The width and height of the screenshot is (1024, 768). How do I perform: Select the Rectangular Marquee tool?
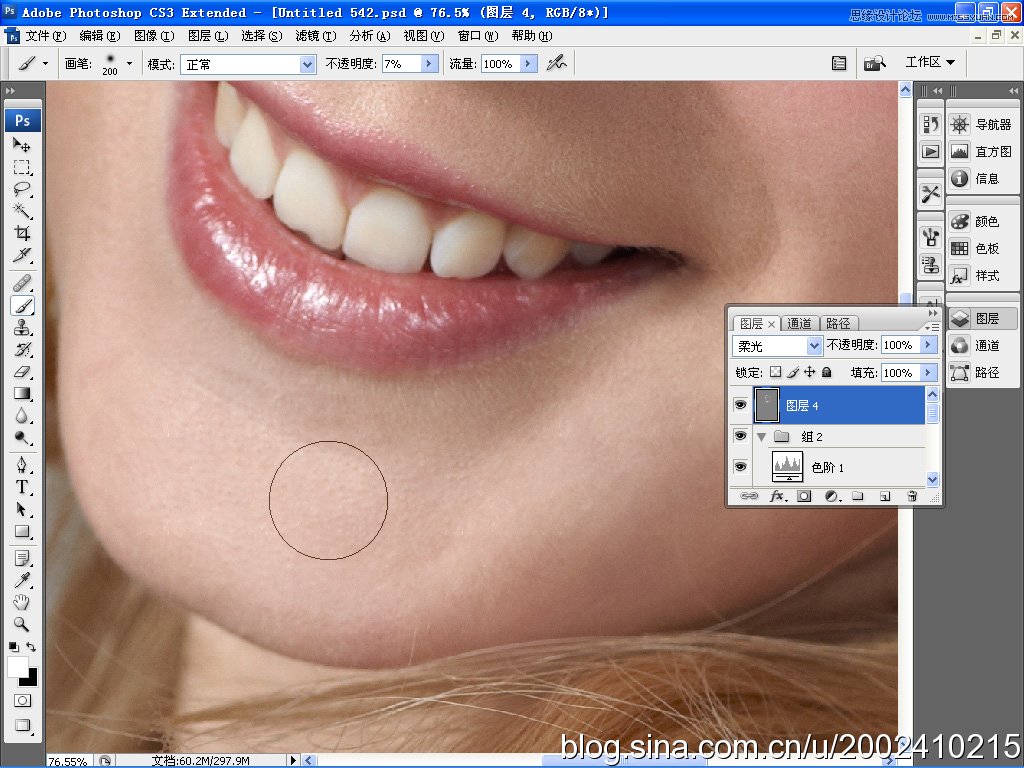pyautogui.click(x=22, y=167)
